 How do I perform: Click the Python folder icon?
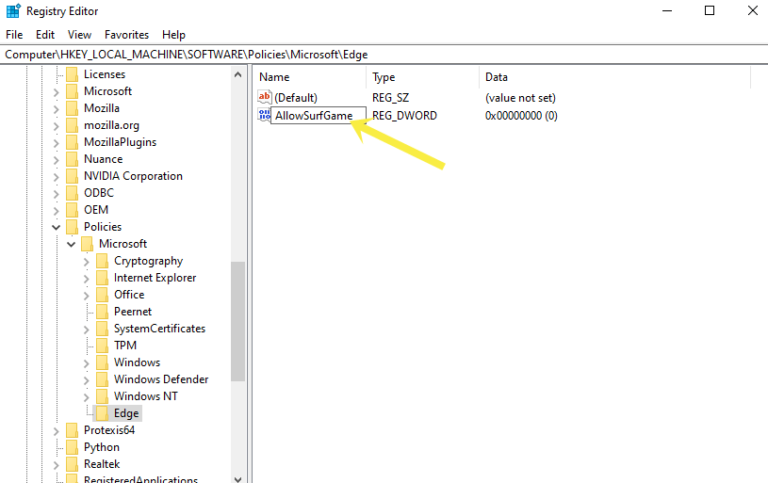click(72, 447)
